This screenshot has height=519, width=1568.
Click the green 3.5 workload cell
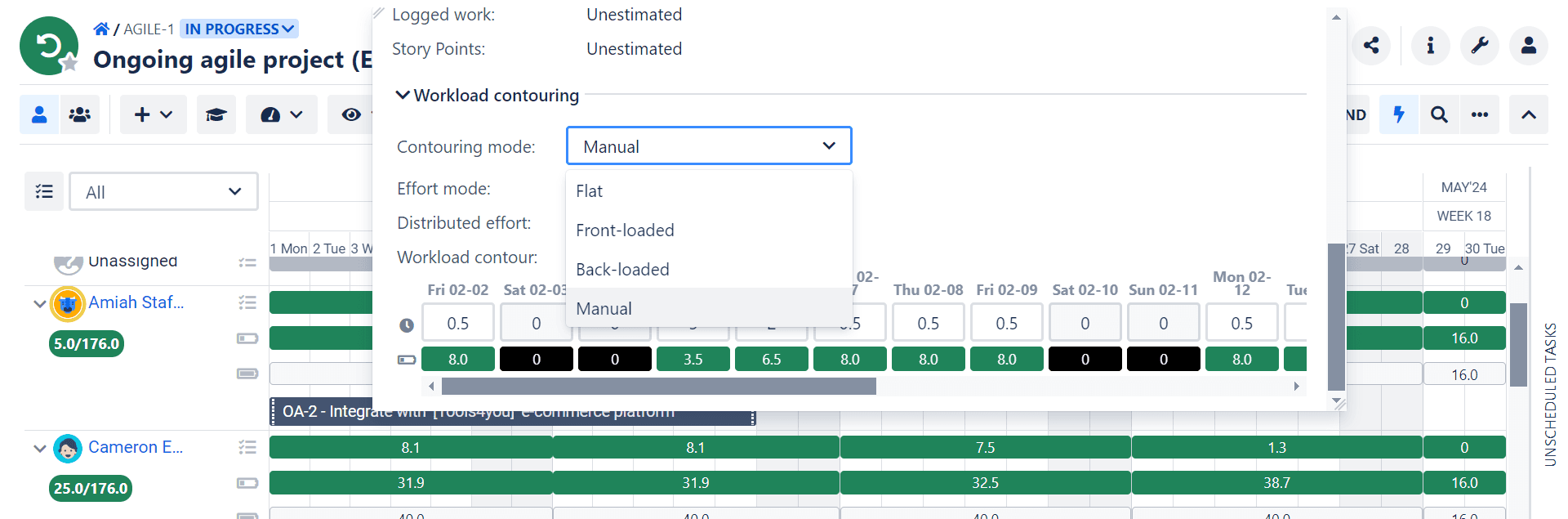click(x=693, y=359)
